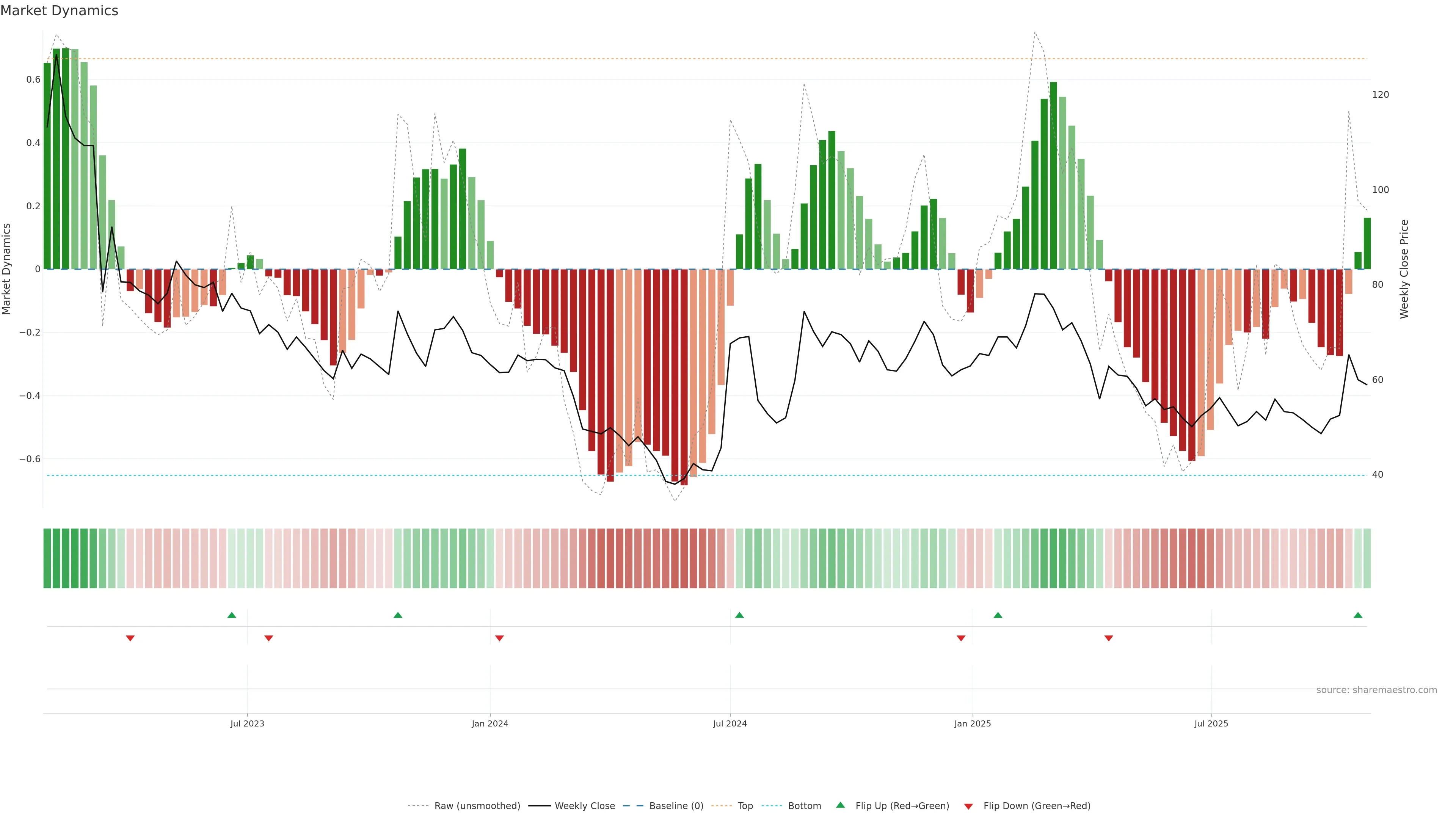The width and height of the screenshot is (1456, 819).
Task: Click the flip-down triangle near Jan 2024
Action: pos(499,638)
